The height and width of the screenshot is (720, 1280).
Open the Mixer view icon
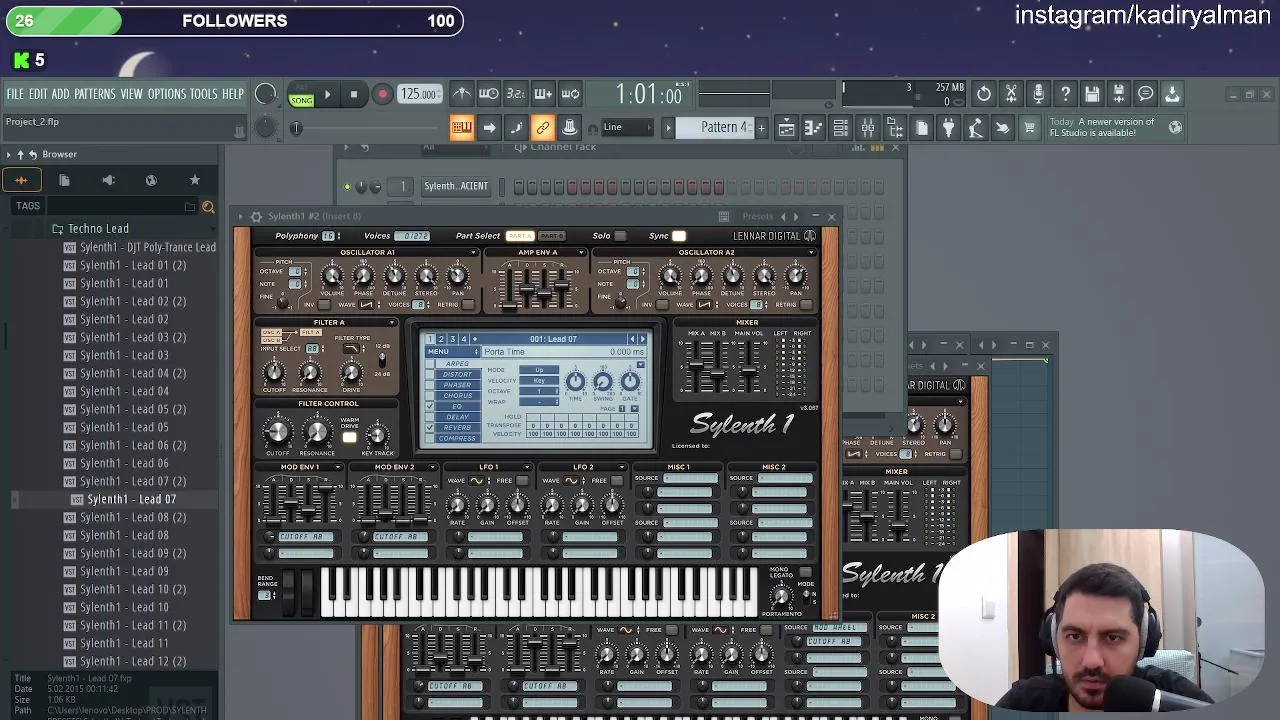click(867, 127)
